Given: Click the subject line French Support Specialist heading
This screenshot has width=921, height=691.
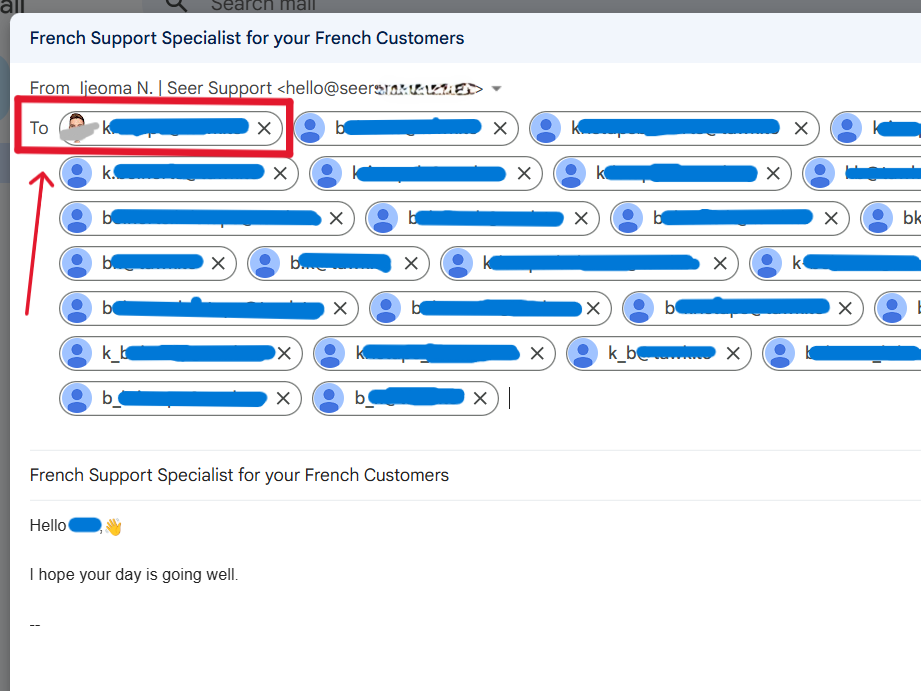Looking at the screenshot, I should click(x=245, y=37).
